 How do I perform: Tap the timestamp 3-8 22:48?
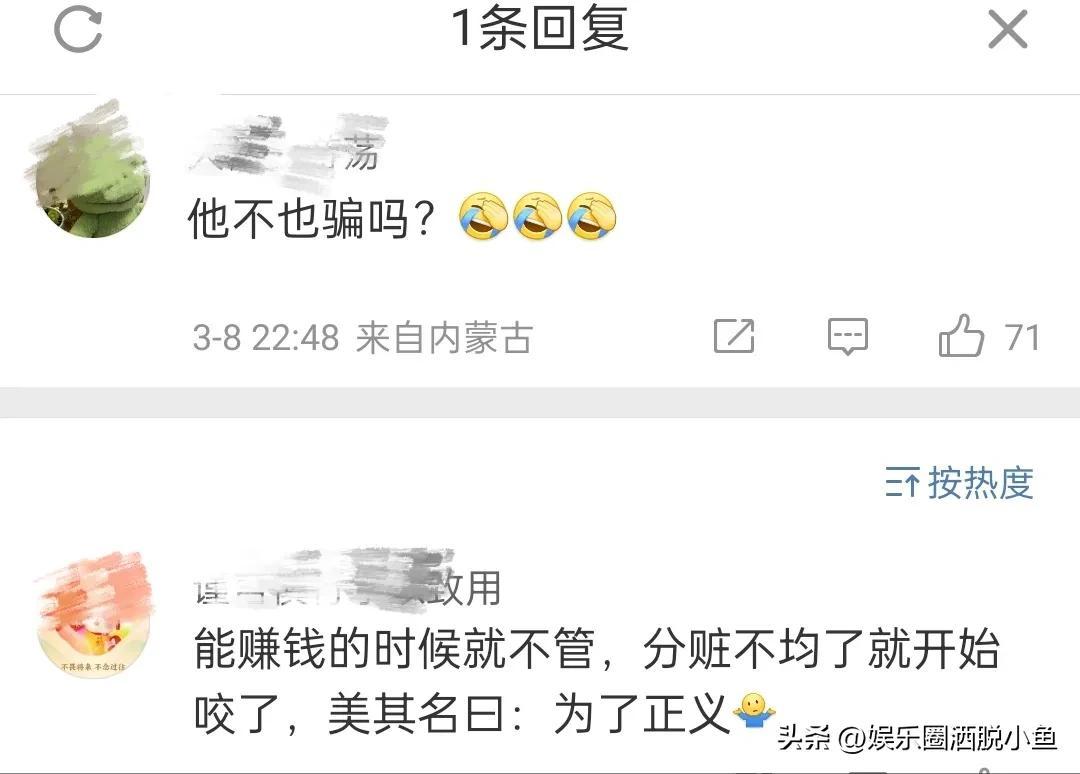coord(266,338)
